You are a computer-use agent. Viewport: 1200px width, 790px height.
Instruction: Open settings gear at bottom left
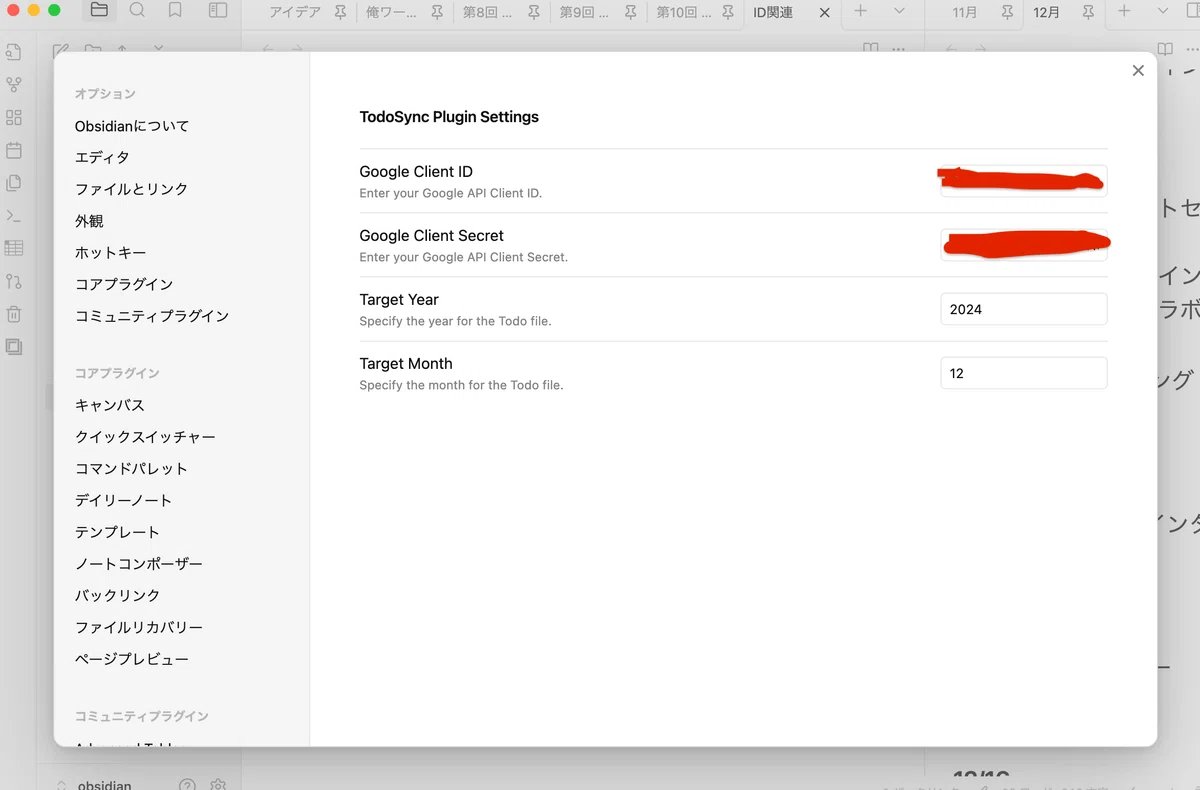point(219,785)
